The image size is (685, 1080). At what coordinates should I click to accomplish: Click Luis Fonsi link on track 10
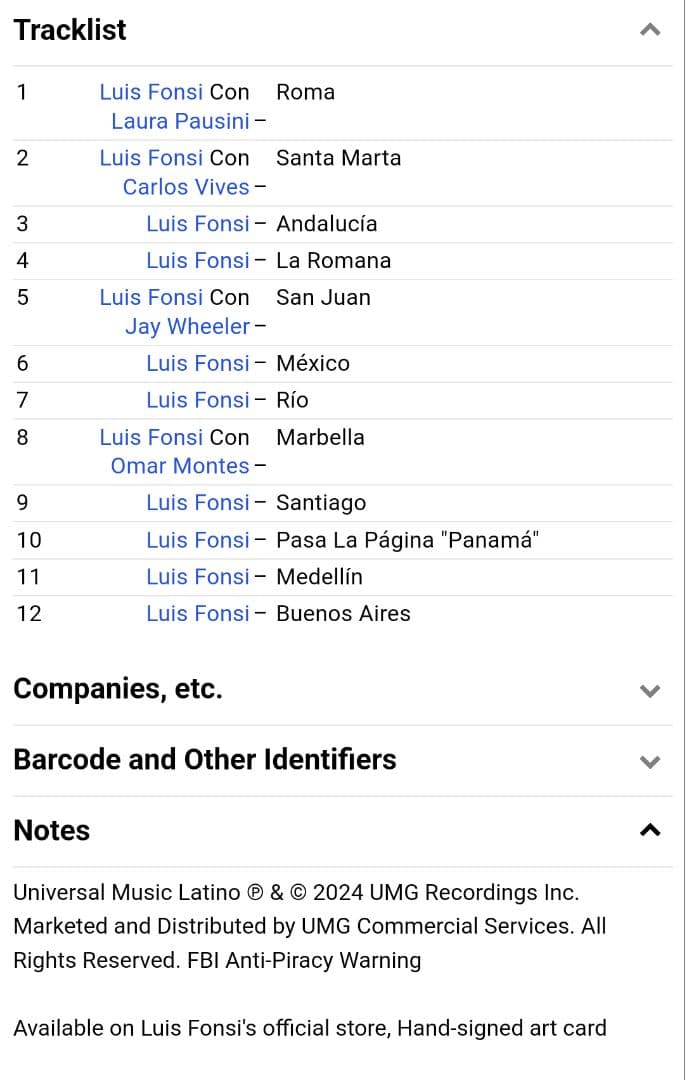197,540
